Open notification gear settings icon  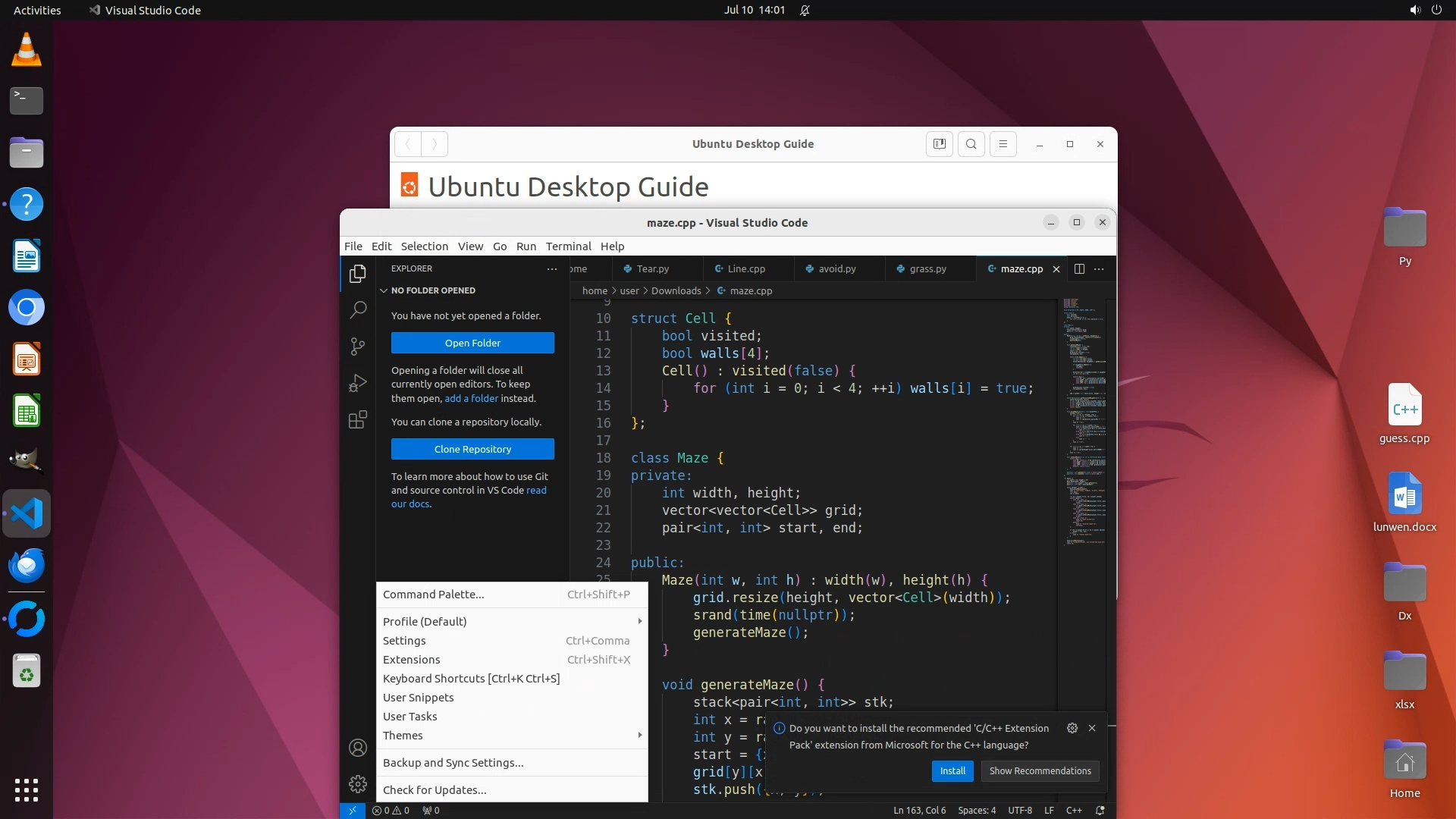[x=1072, y=728]
